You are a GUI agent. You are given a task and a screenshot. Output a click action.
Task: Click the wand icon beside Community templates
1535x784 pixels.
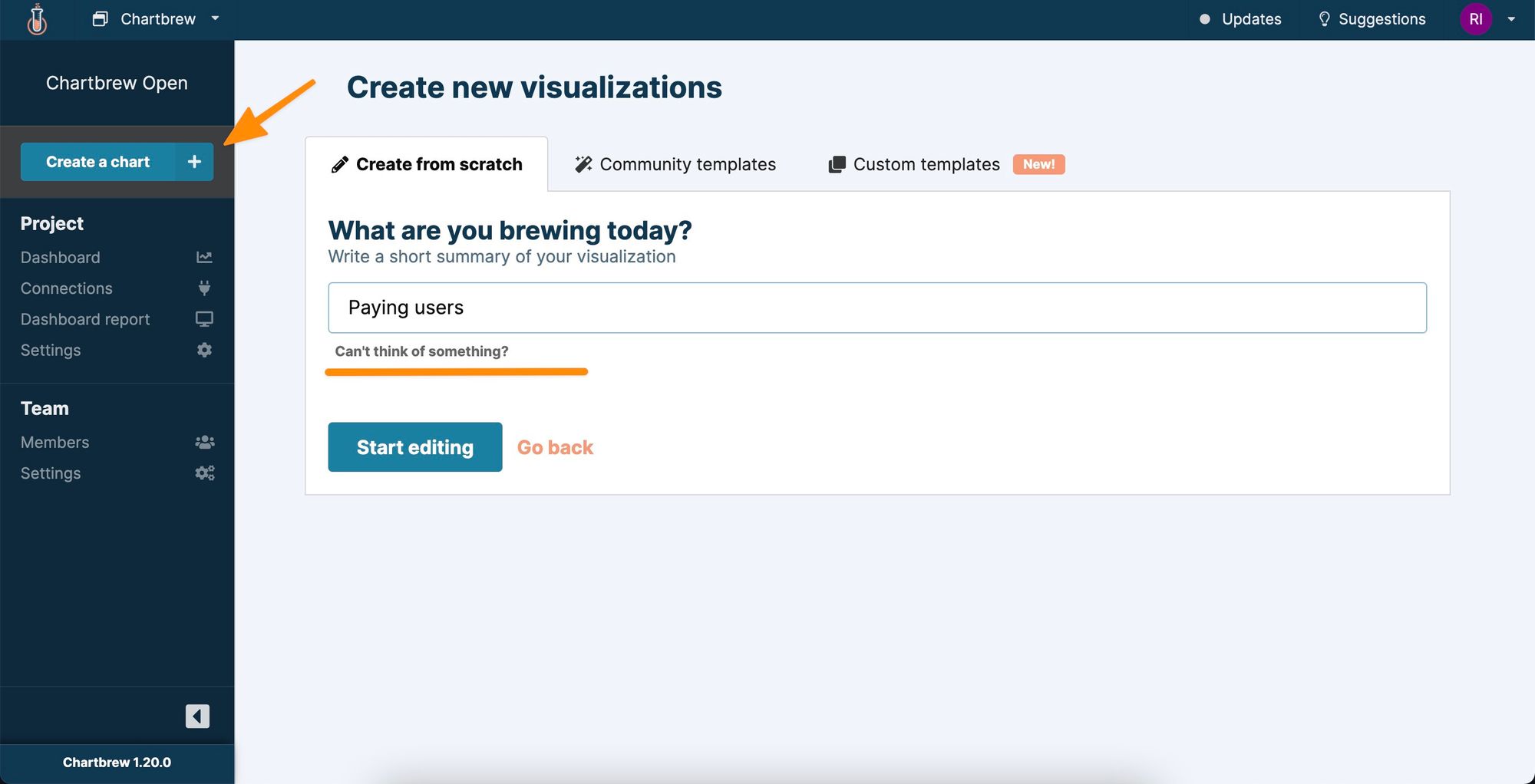tap(583, 163)
